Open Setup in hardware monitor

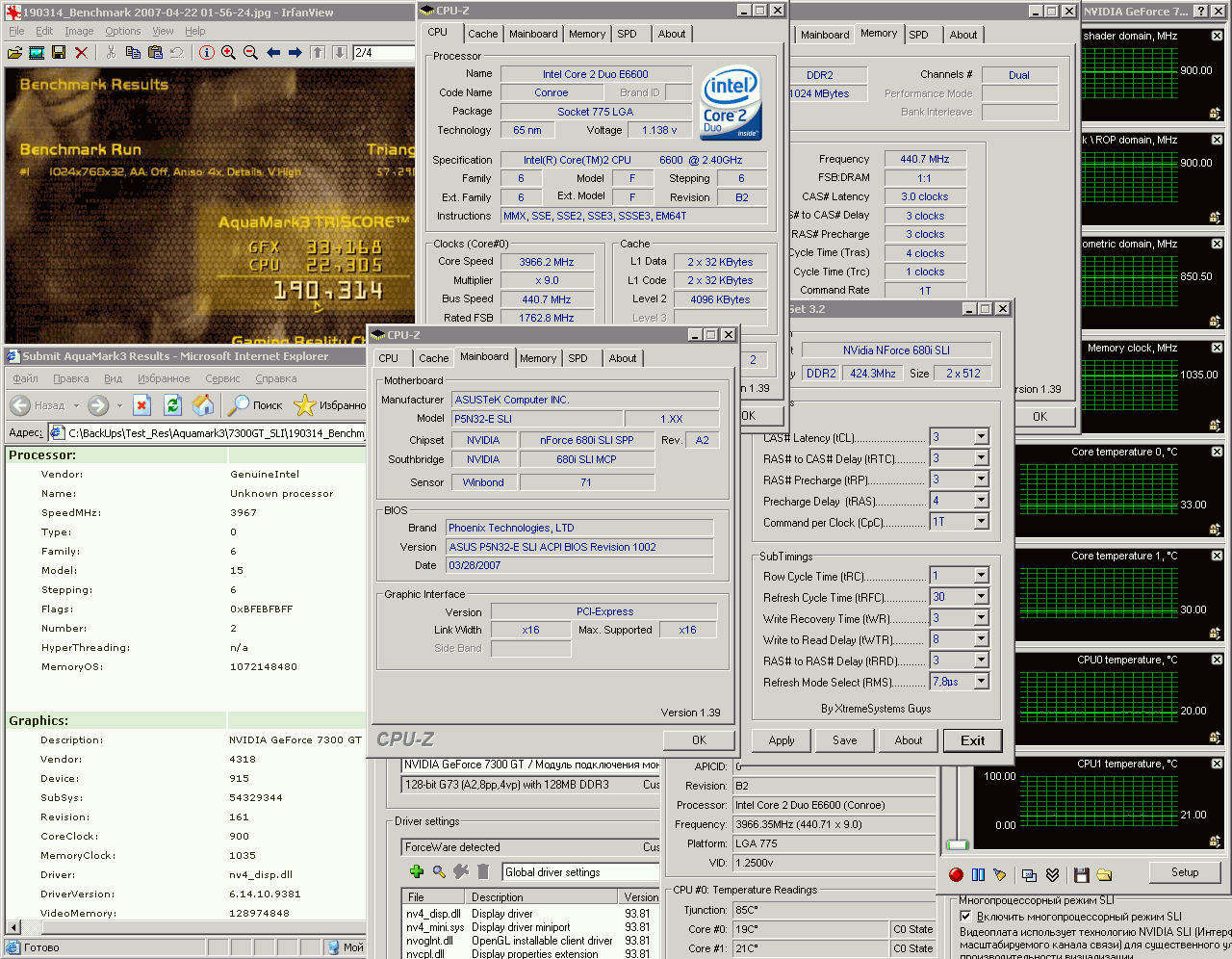coord(1185,872)
